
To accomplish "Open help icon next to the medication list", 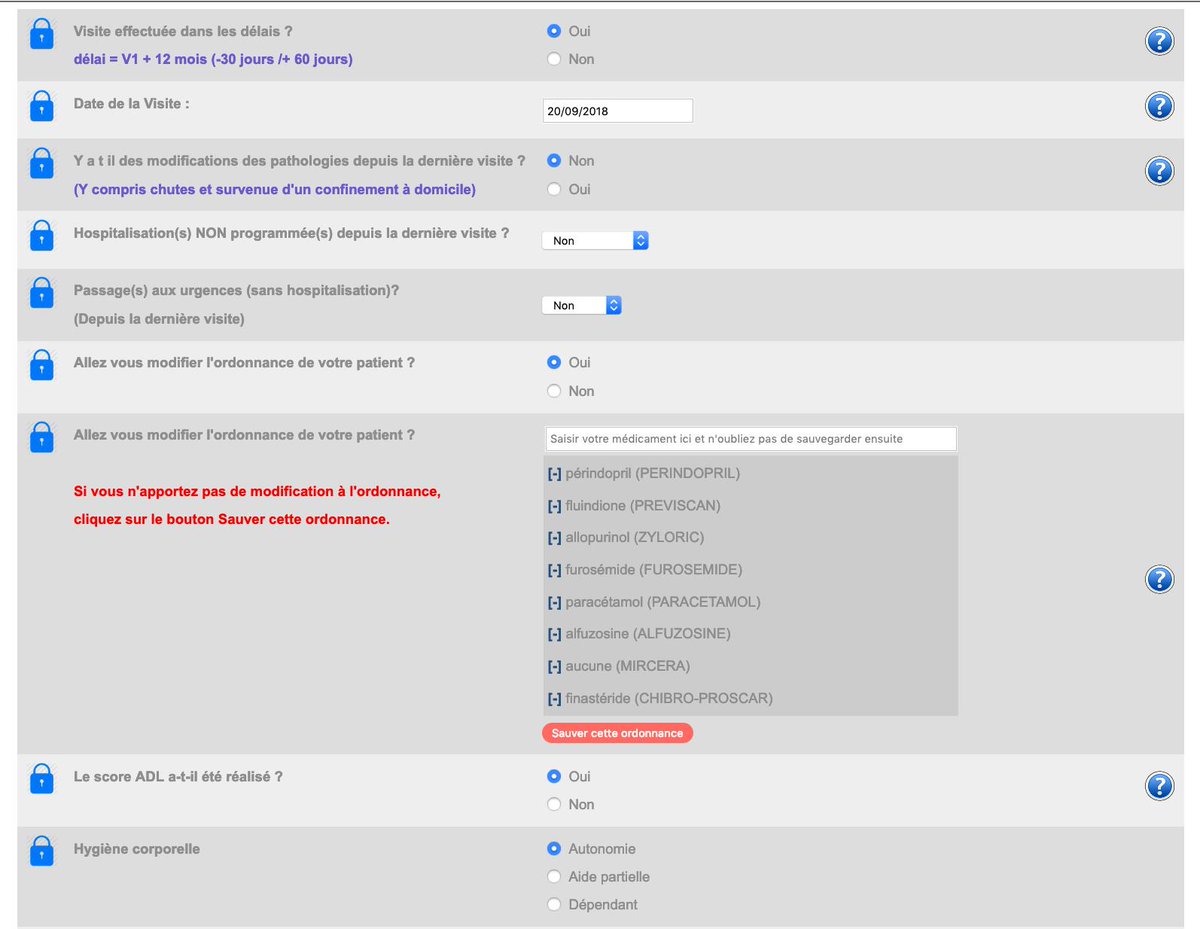I will (x=1159, y=578).
